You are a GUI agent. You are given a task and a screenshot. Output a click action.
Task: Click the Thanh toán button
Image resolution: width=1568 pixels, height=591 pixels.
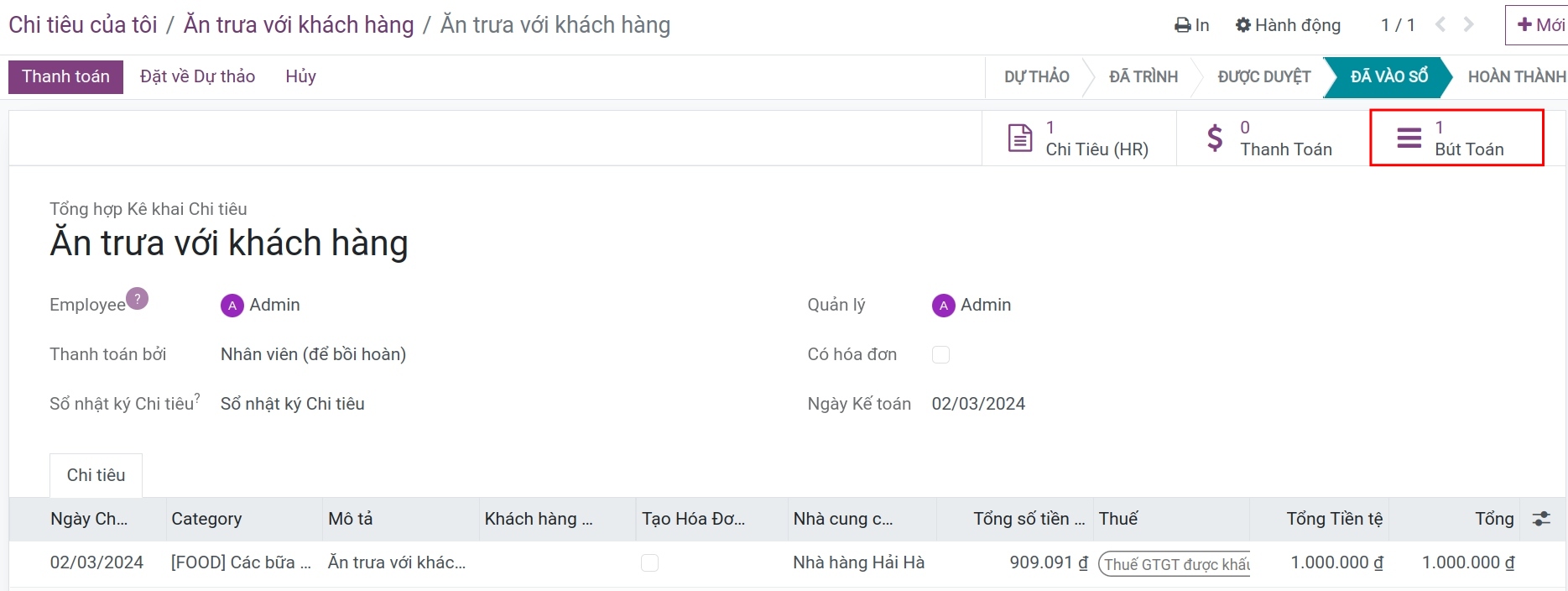tap(65, 76)
